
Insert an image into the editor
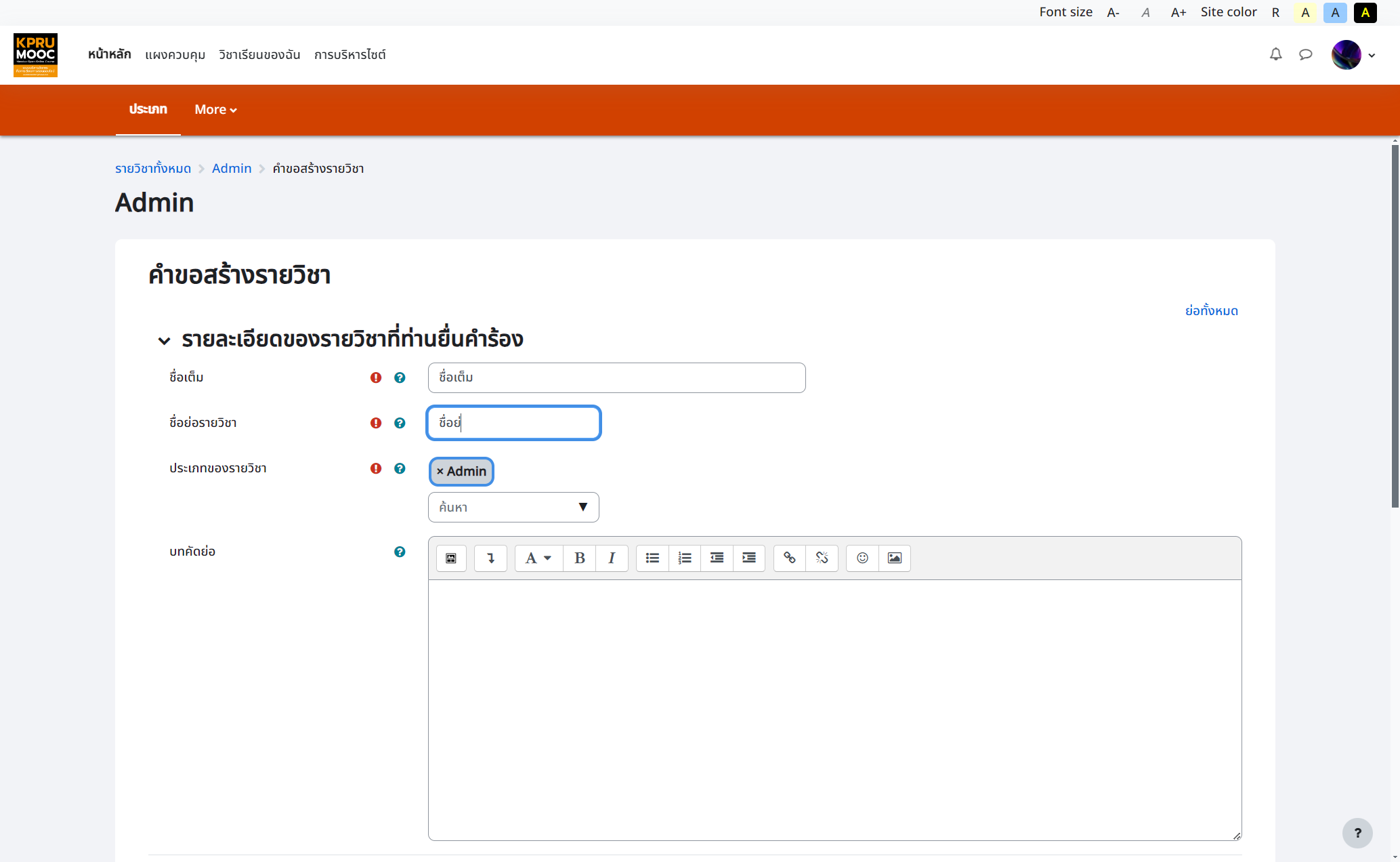[895, 558]
